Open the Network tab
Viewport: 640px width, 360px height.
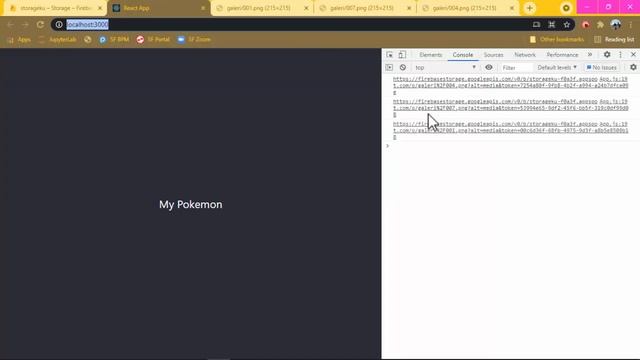click(524, 55)
